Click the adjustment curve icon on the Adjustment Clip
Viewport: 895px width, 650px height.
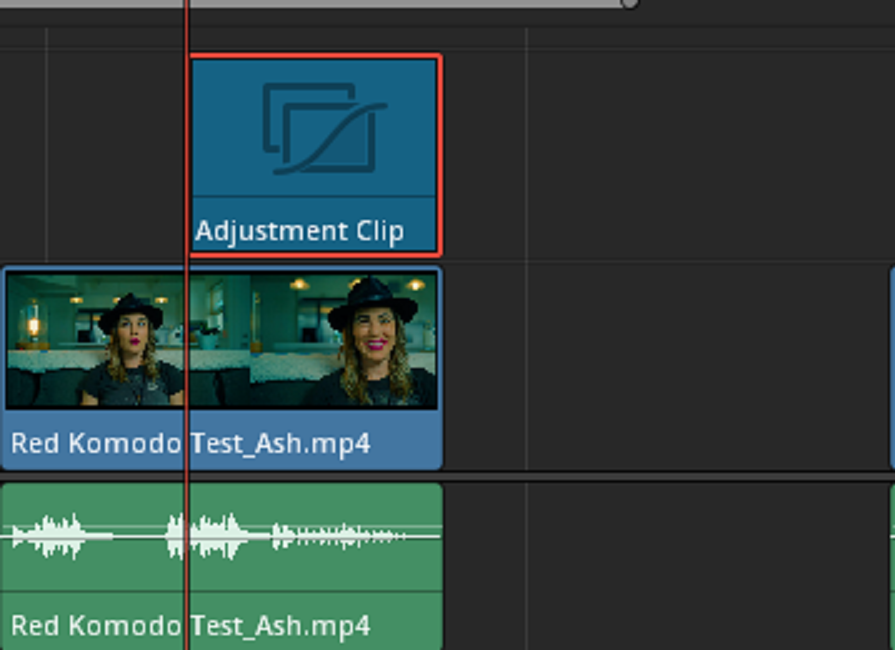(x=325, y=128)
